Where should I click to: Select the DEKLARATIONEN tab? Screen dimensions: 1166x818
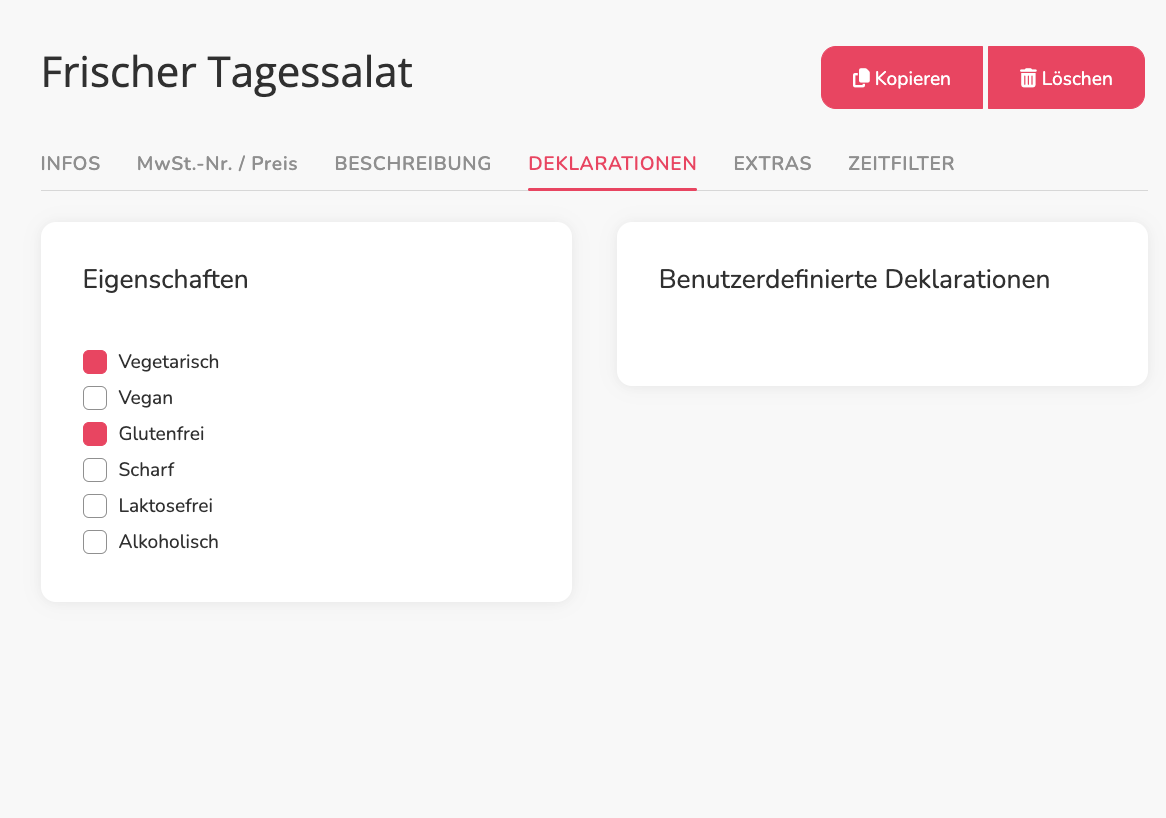(612, 164)
